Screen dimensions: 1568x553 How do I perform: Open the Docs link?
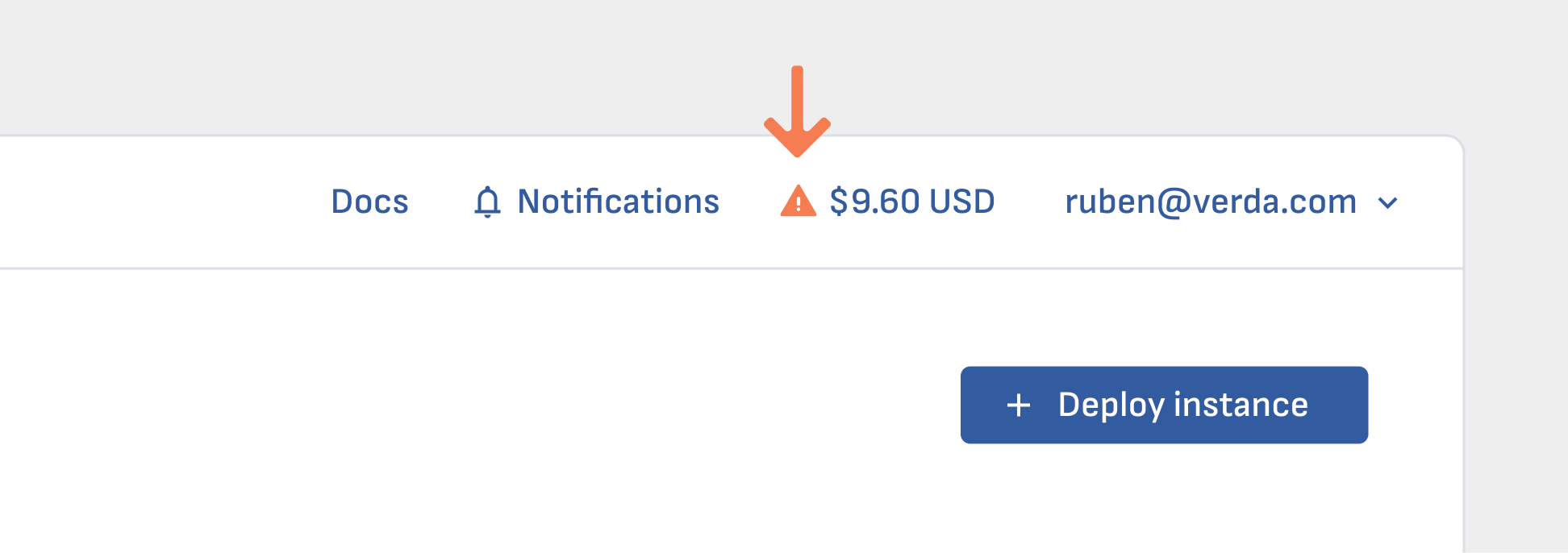369,202
